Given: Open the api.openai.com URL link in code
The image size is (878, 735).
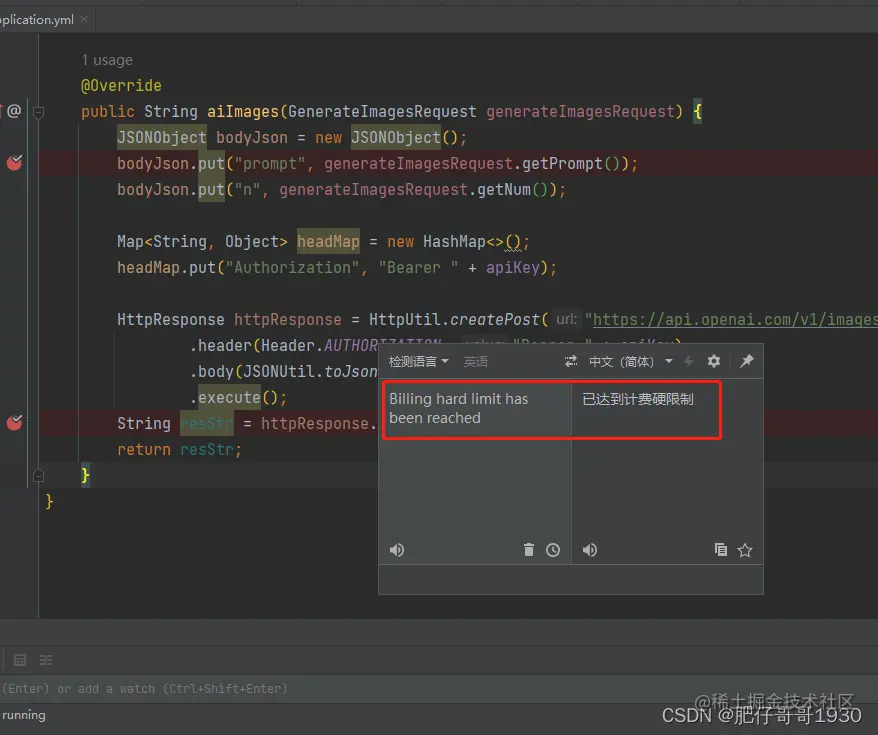Looking at the screenshot, I should click(735, 320).
